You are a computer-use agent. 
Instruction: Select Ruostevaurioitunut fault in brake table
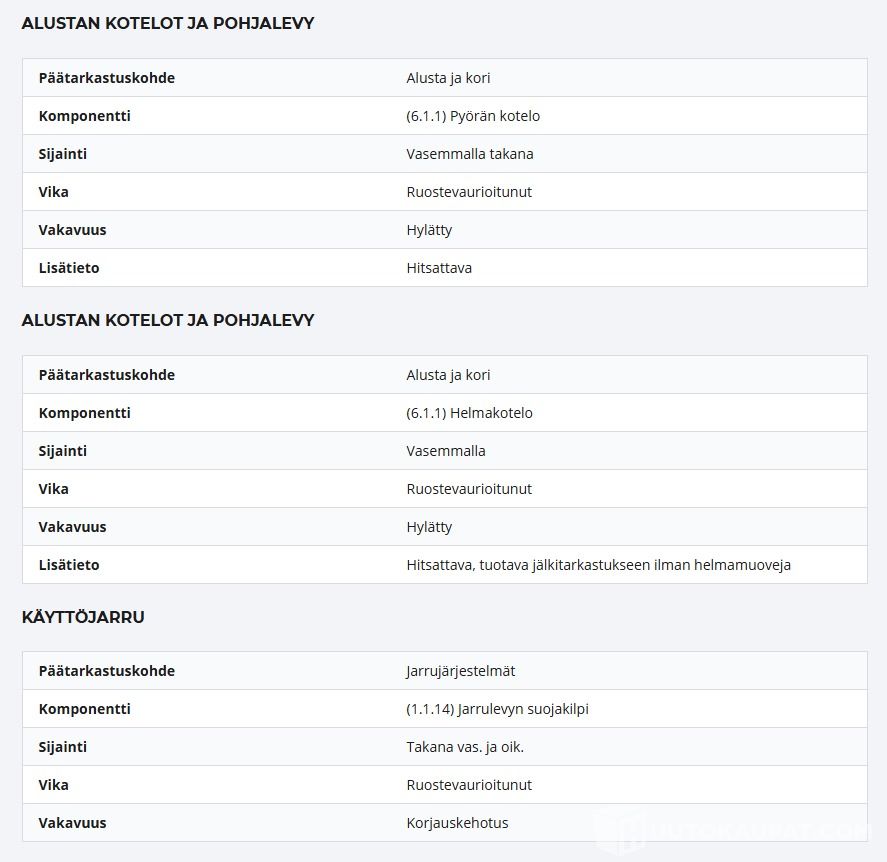coord(469,785)
